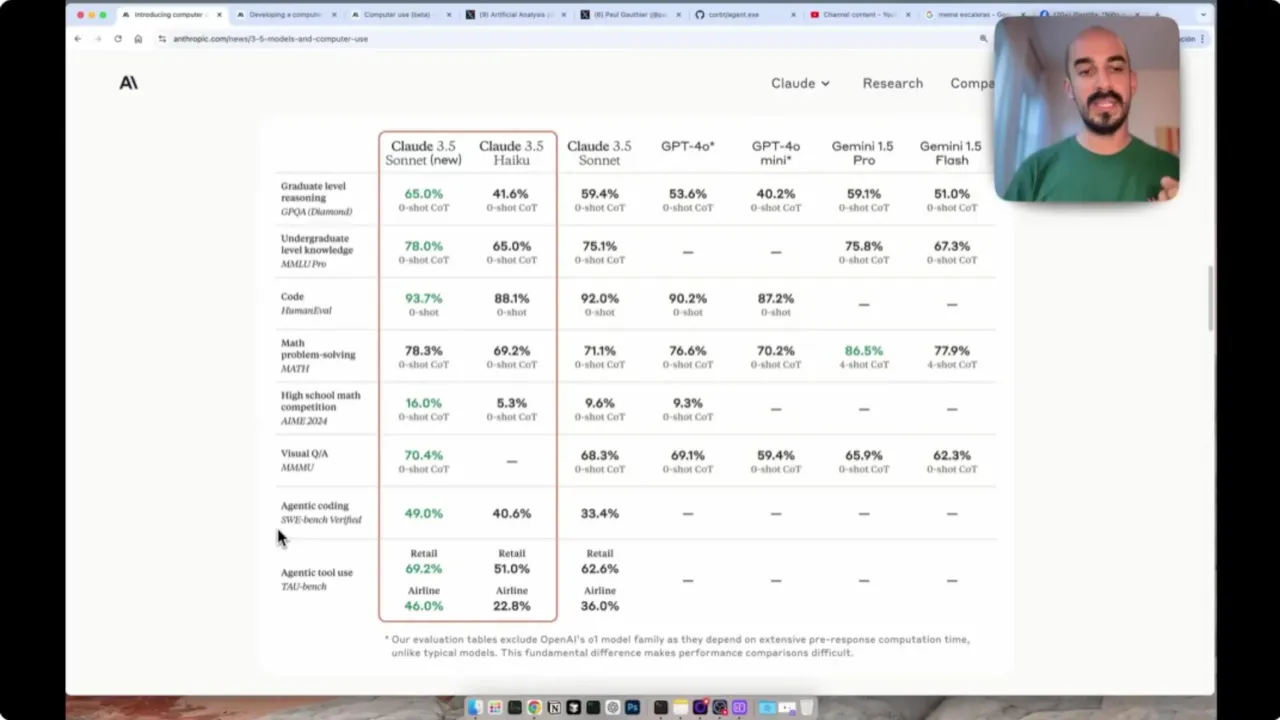Click 'Gemini 1.5 Pro' column header
The width and height of the screenshot is (1280, 720).
[x=863, y=153]
